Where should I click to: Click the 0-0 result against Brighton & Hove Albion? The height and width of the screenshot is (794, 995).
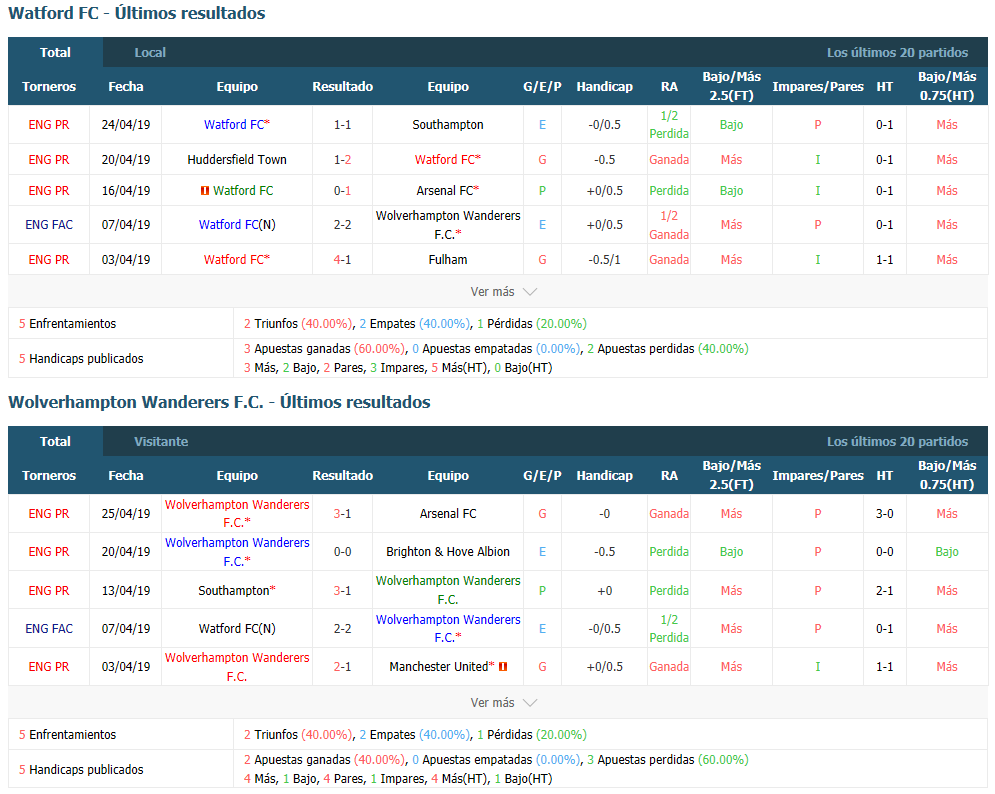pos(343,552)
